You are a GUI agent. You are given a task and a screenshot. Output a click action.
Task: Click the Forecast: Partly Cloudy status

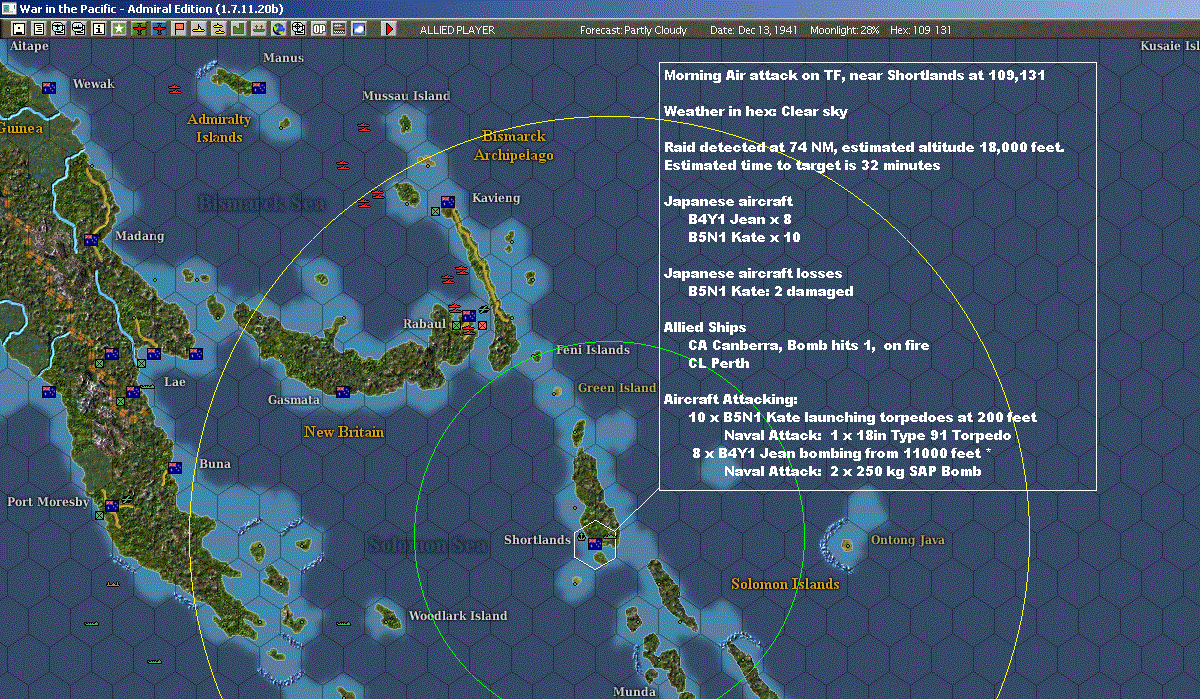point(634,30)
